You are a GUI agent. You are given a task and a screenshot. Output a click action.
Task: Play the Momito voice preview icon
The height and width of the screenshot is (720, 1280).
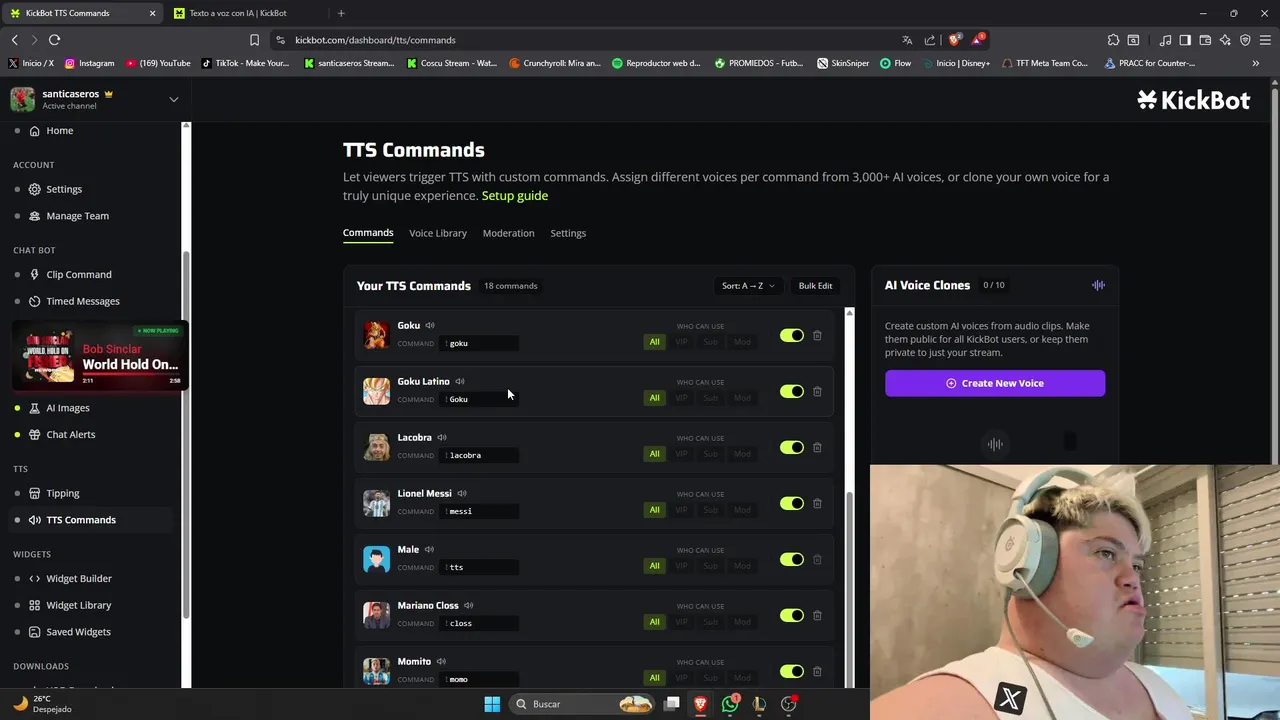click(x=441, y=661)
